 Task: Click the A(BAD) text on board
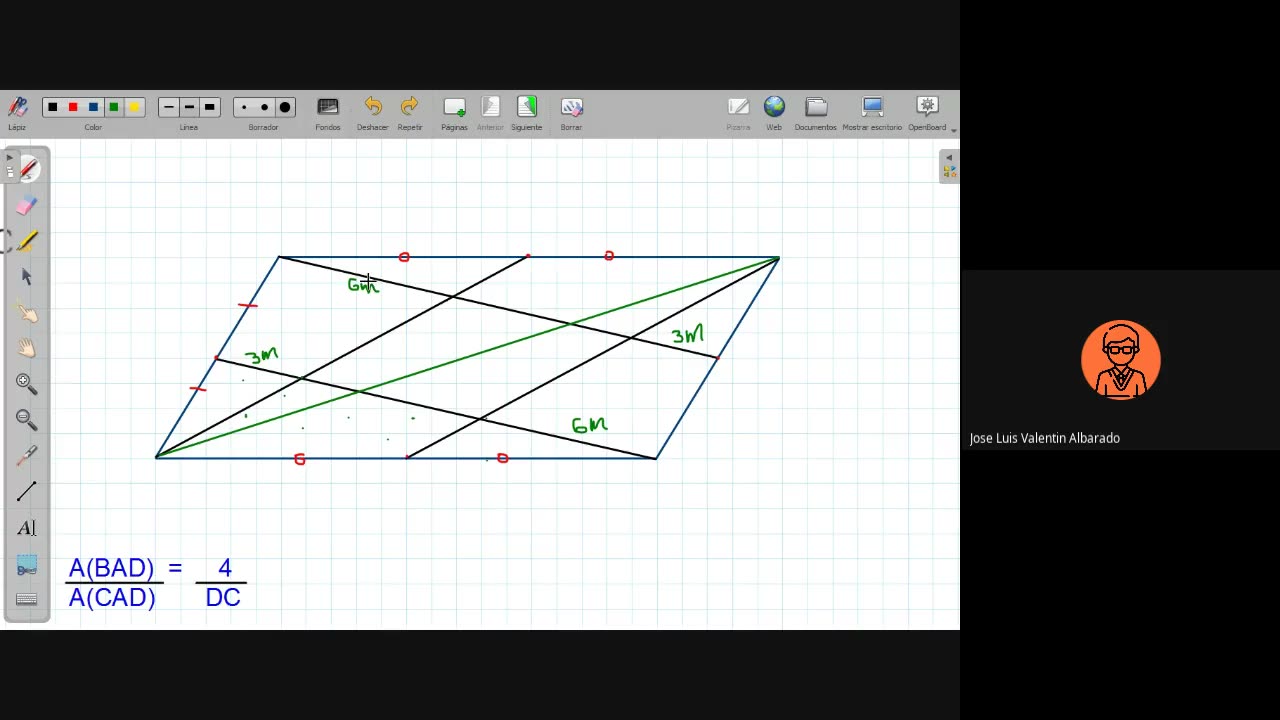point(111,568)
